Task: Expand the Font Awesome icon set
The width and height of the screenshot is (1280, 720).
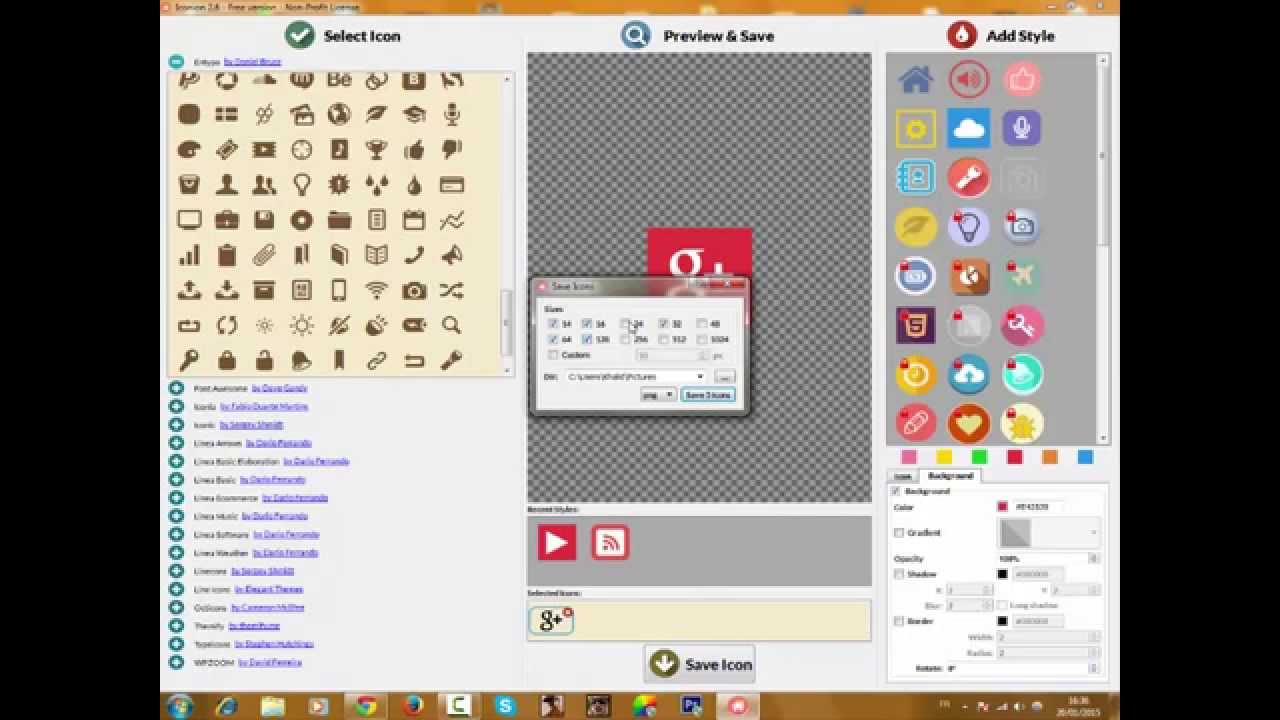Action: point(176,388)
